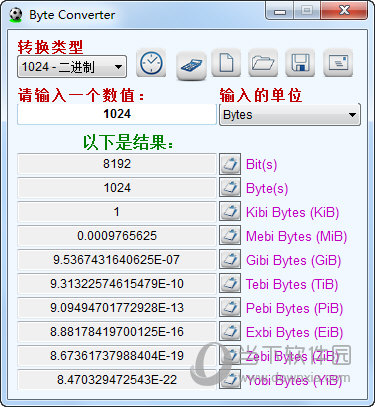Minimize the Byte Converter window
The width and height of the screenshot is (375, 407).
pos(280,11)
